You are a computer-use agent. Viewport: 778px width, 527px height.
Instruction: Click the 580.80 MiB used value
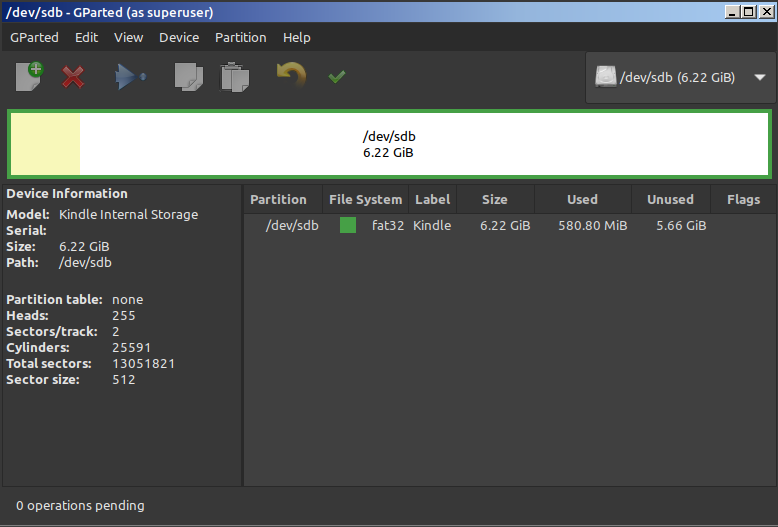tap(592, 225)
